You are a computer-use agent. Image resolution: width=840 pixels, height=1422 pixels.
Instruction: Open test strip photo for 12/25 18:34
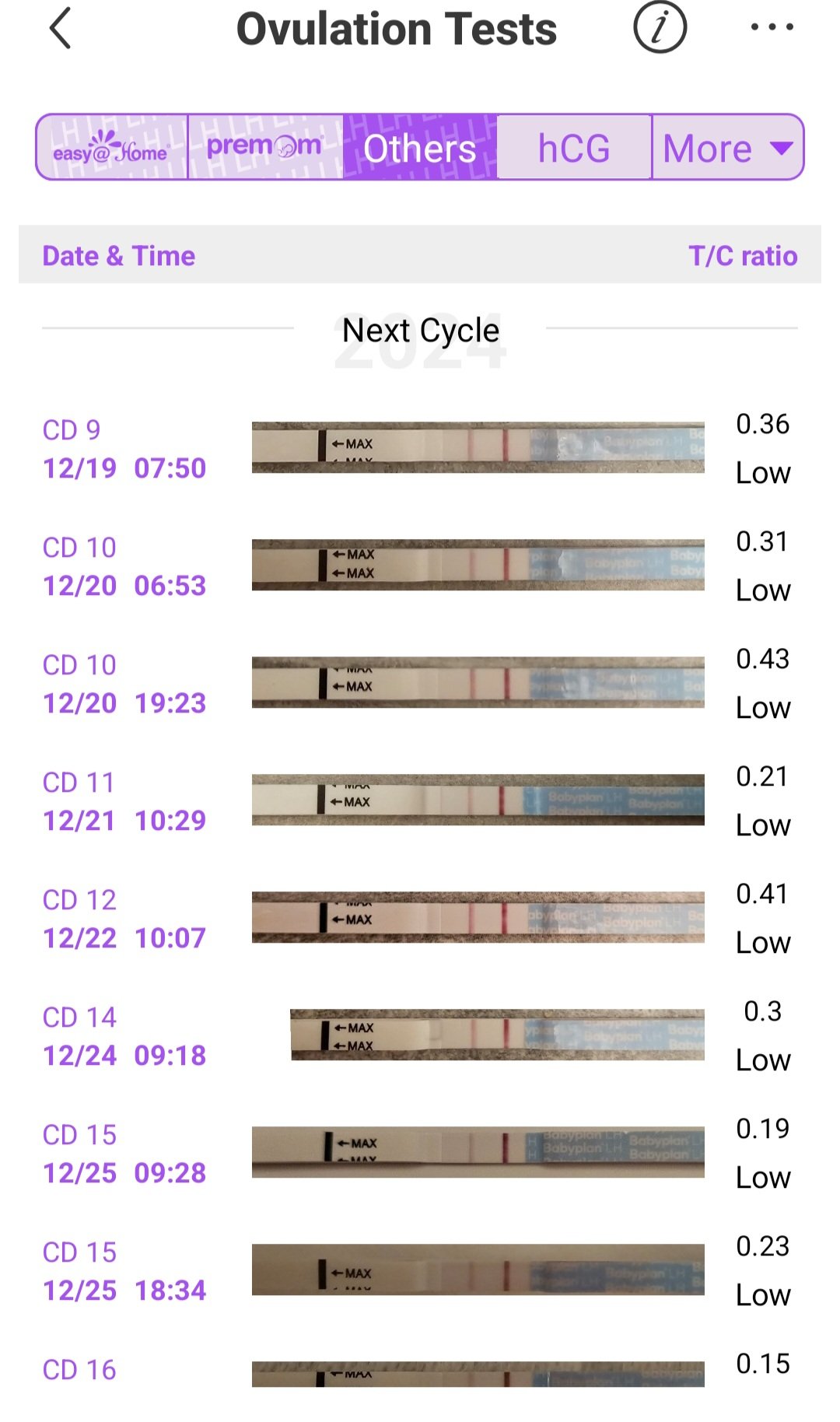(478, 1270)
